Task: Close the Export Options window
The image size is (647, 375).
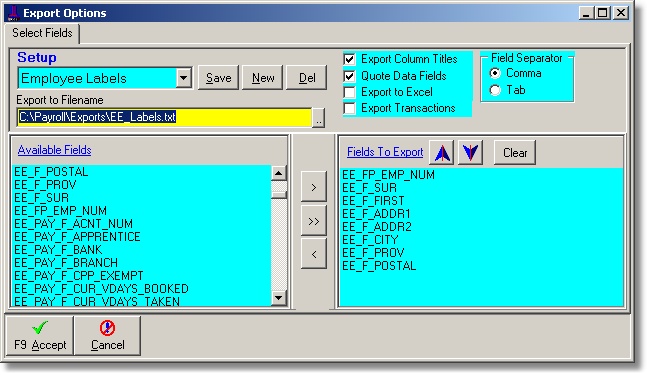Action: tap(621, 13)
